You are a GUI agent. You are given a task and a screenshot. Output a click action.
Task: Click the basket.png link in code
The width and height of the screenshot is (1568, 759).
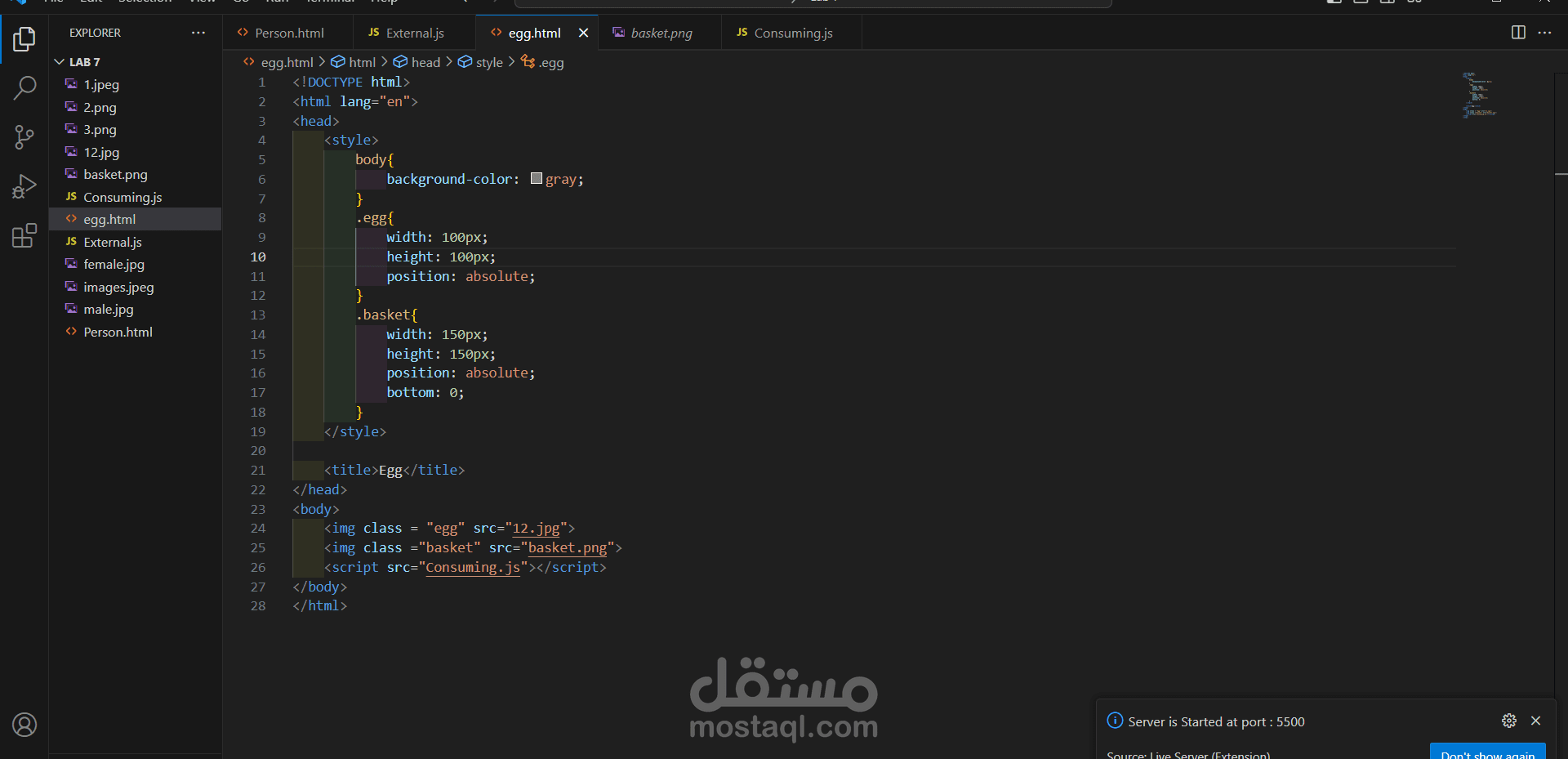point(568,548)
